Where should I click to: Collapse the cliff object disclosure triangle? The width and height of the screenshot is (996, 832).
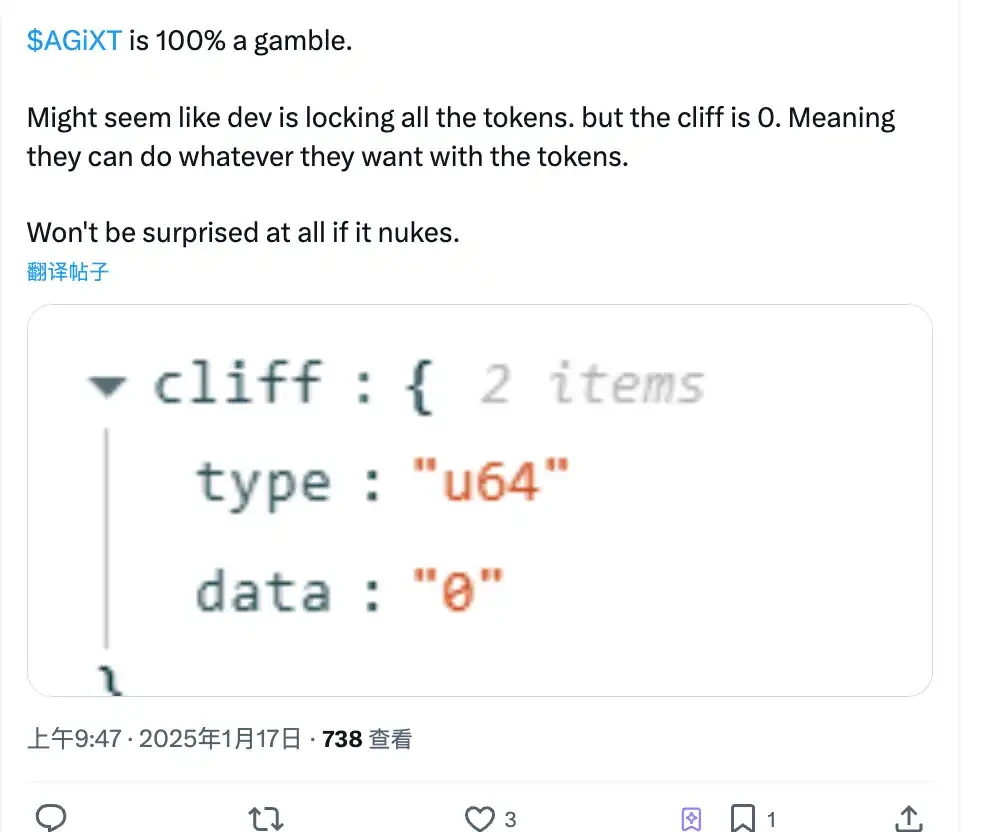(109, 385)
